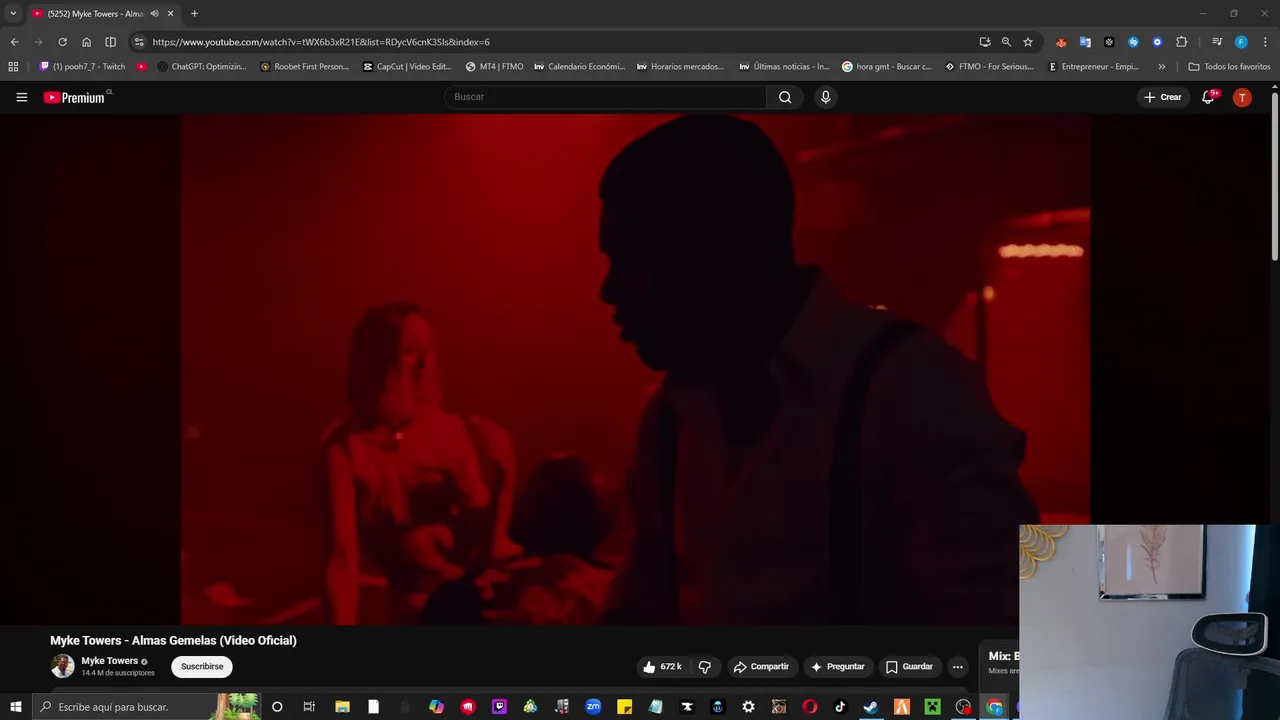This screenshot has width=1280, height=720.
Task: Open the Chrome apps grid shortcut
Action: pyautogui.click(x=13, y=67)
